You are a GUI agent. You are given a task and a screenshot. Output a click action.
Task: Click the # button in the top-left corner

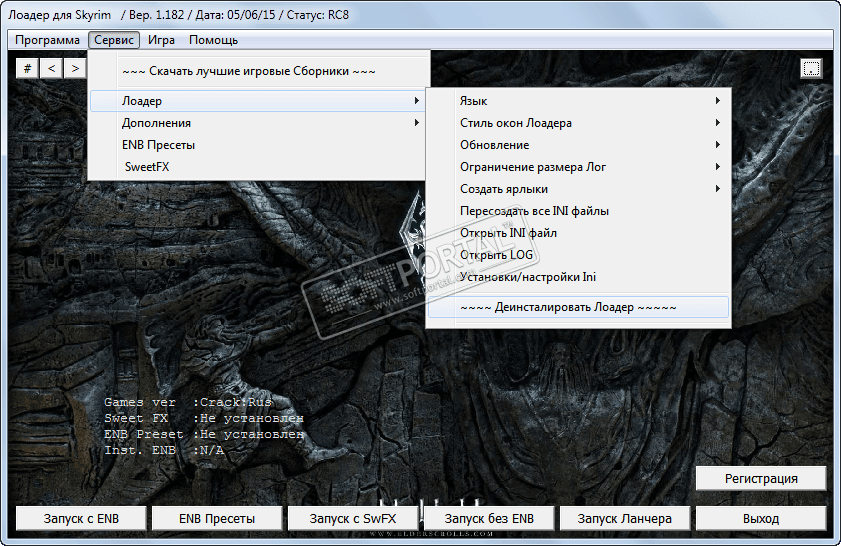(27, 69)
